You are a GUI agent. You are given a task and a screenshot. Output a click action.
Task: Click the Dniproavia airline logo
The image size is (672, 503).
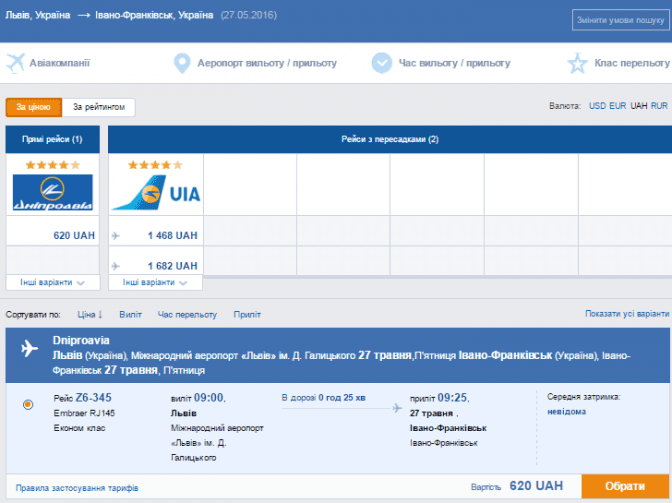(53, 192)
